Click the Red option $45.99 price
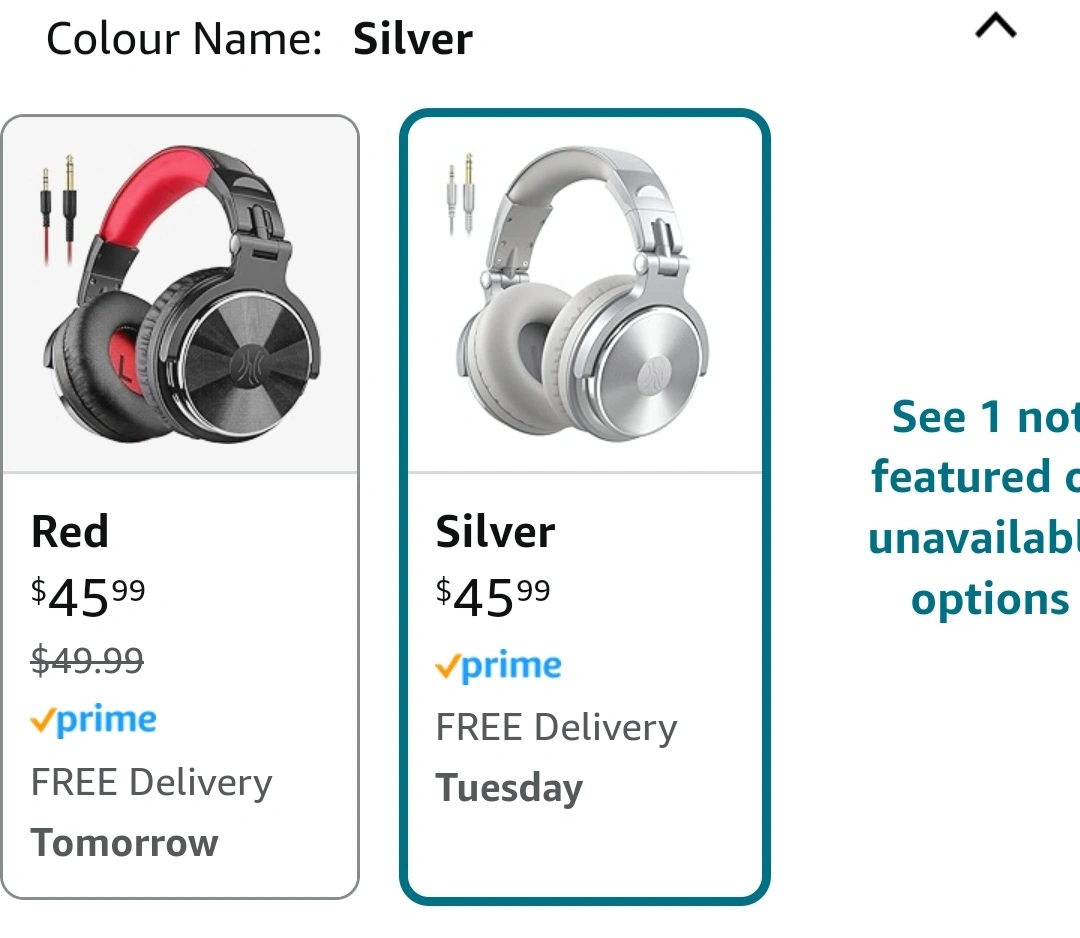 pos(88,596)
